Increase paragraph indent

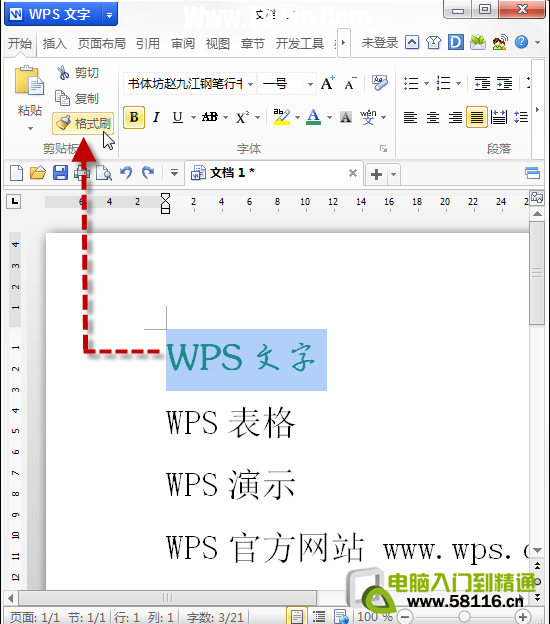point(505,83)
